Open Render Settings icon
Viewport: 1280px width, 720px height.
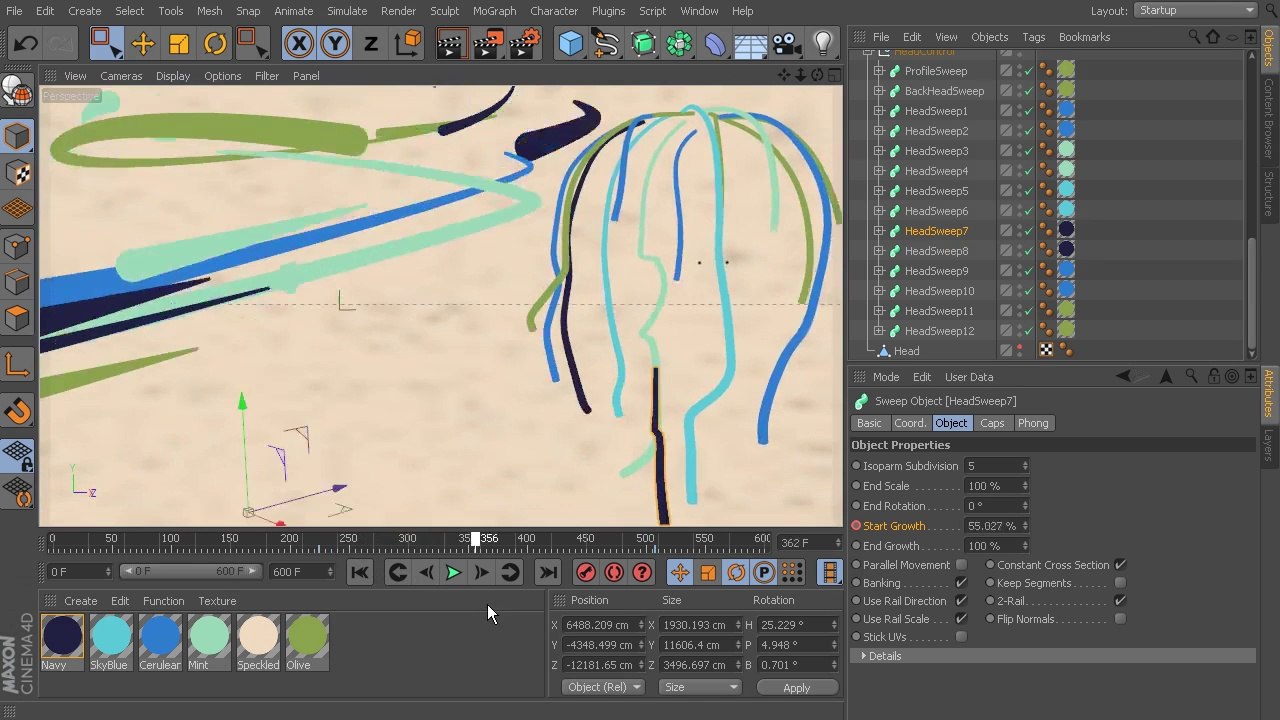(524, 43)
